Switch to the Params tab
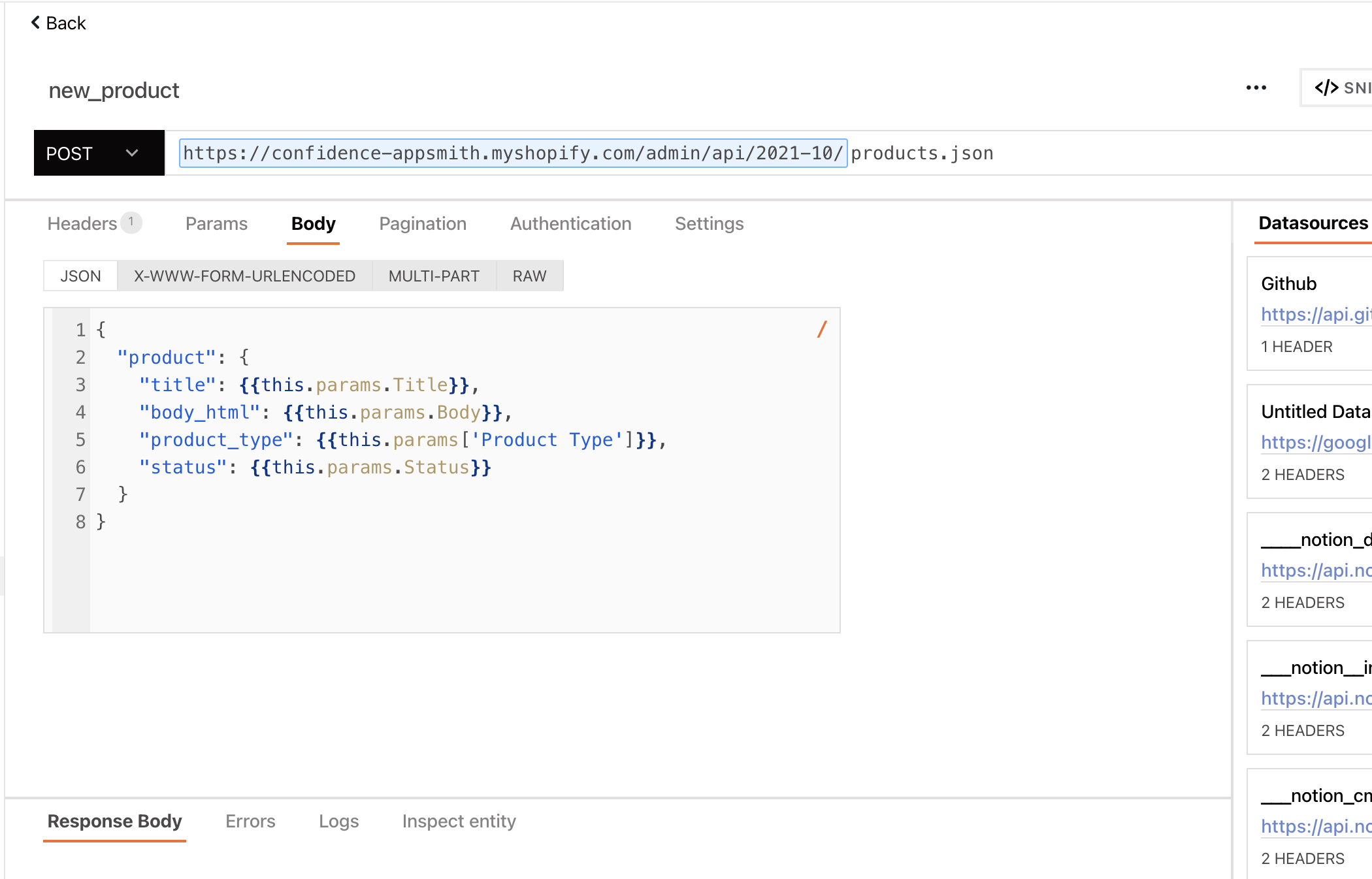The height and width of the screenshot is (879, 1372). click(216, 223)
